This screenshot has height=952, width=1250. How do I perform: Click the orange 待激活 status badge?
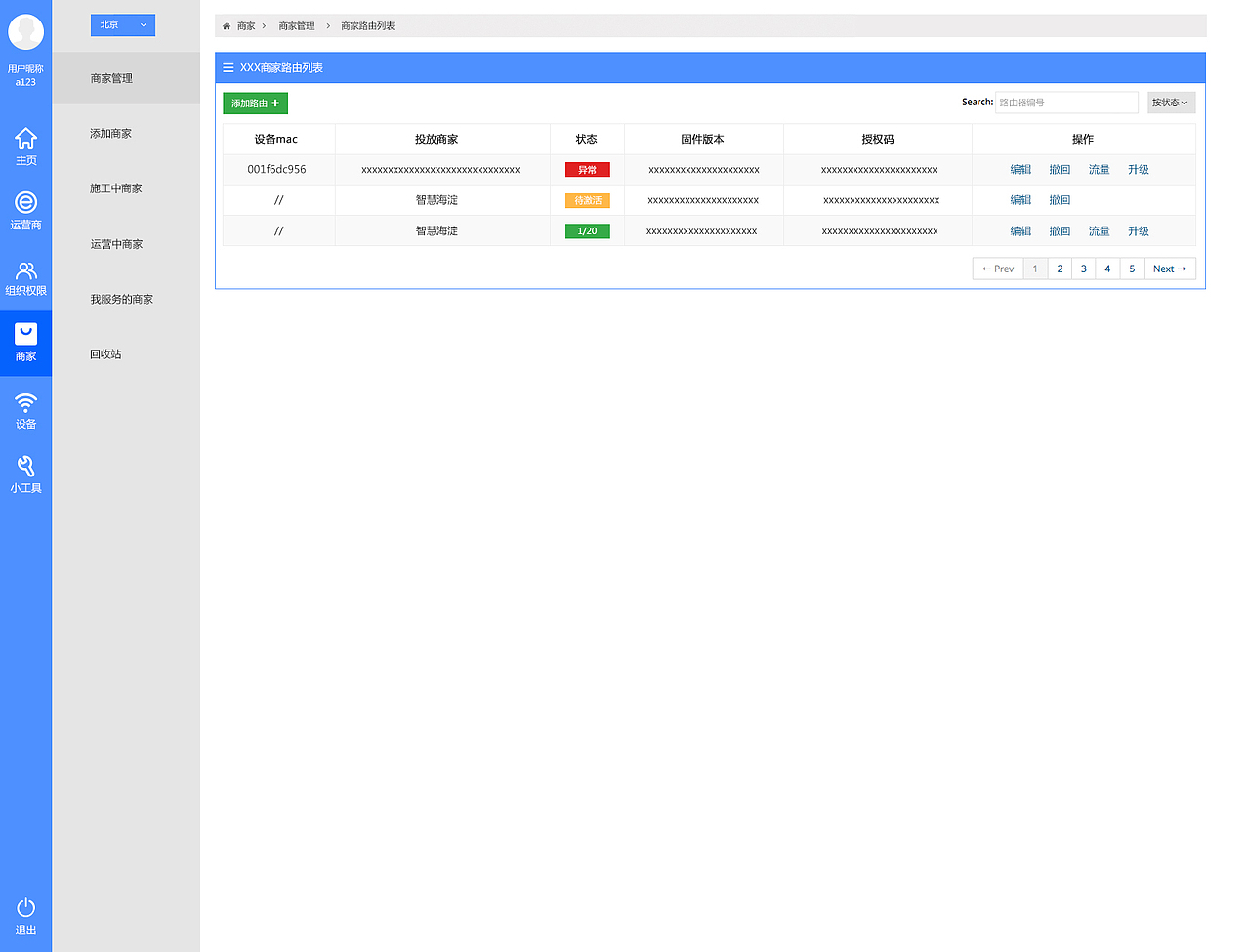[x=588, y=200]
